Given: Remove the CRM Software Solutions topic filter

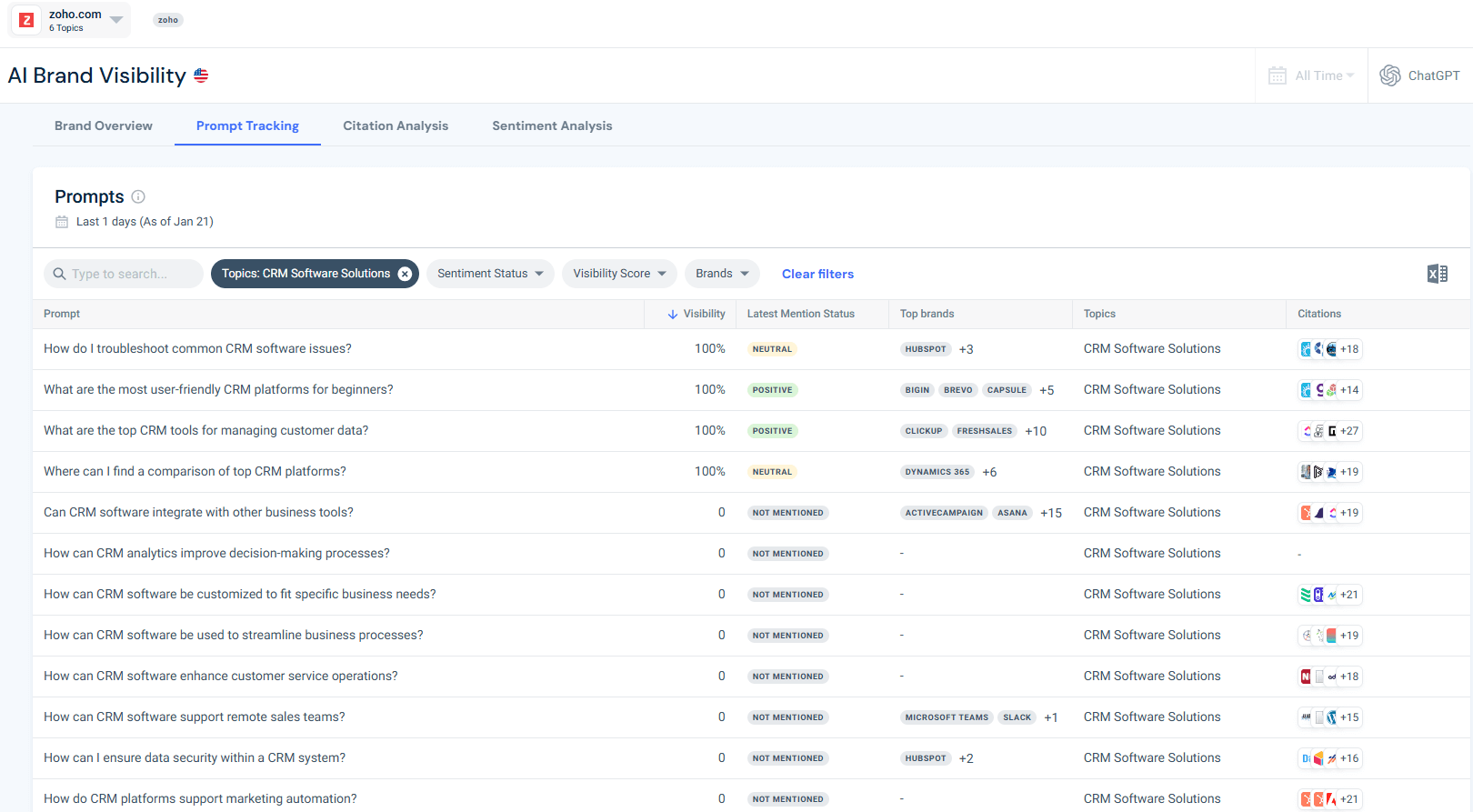Looking at the screenshot, I should (x=406, y=274).
